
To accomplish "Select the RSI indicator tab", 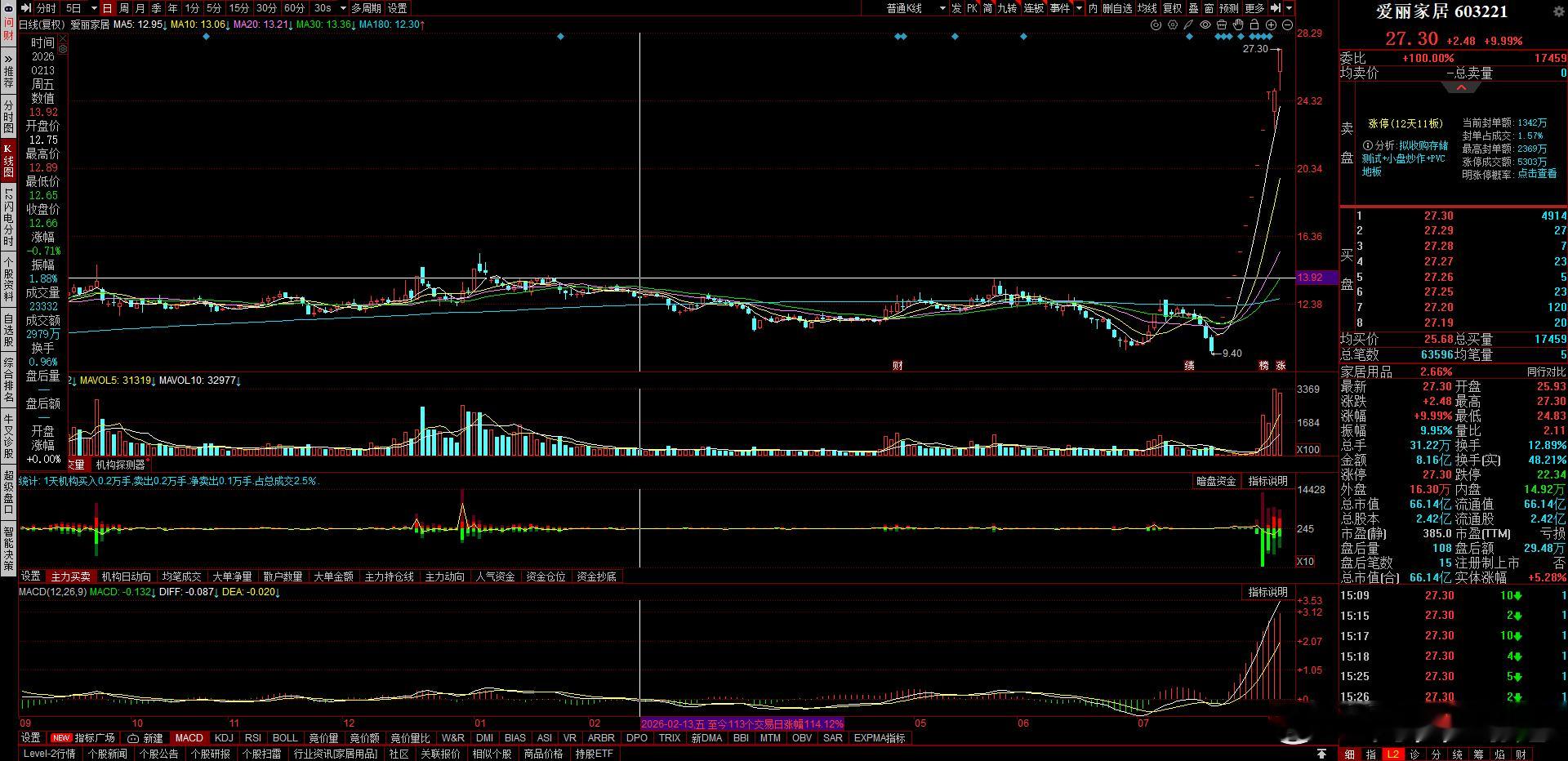I will 252,738.
